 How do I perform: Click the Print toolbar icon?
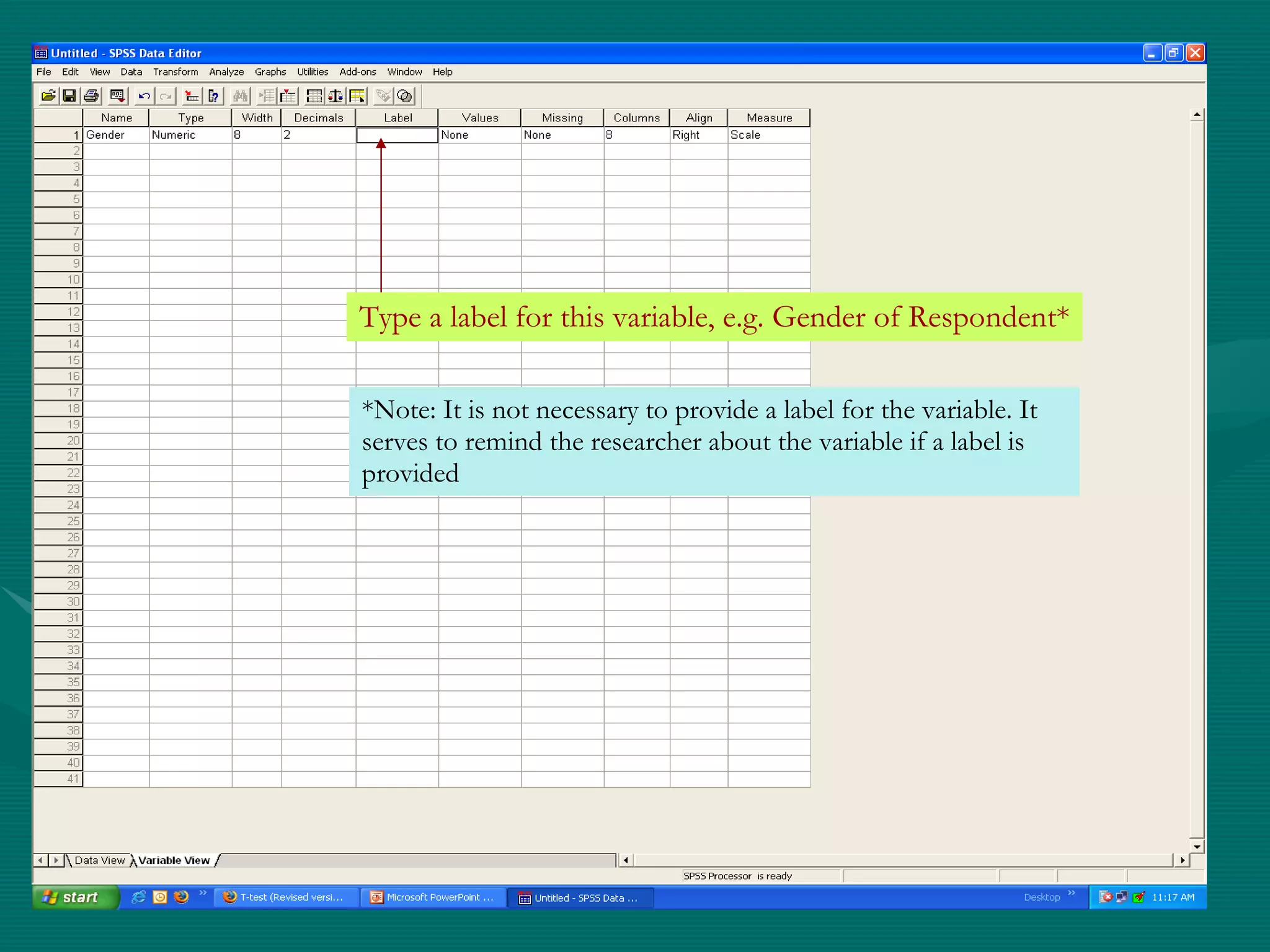pos(91,96)
